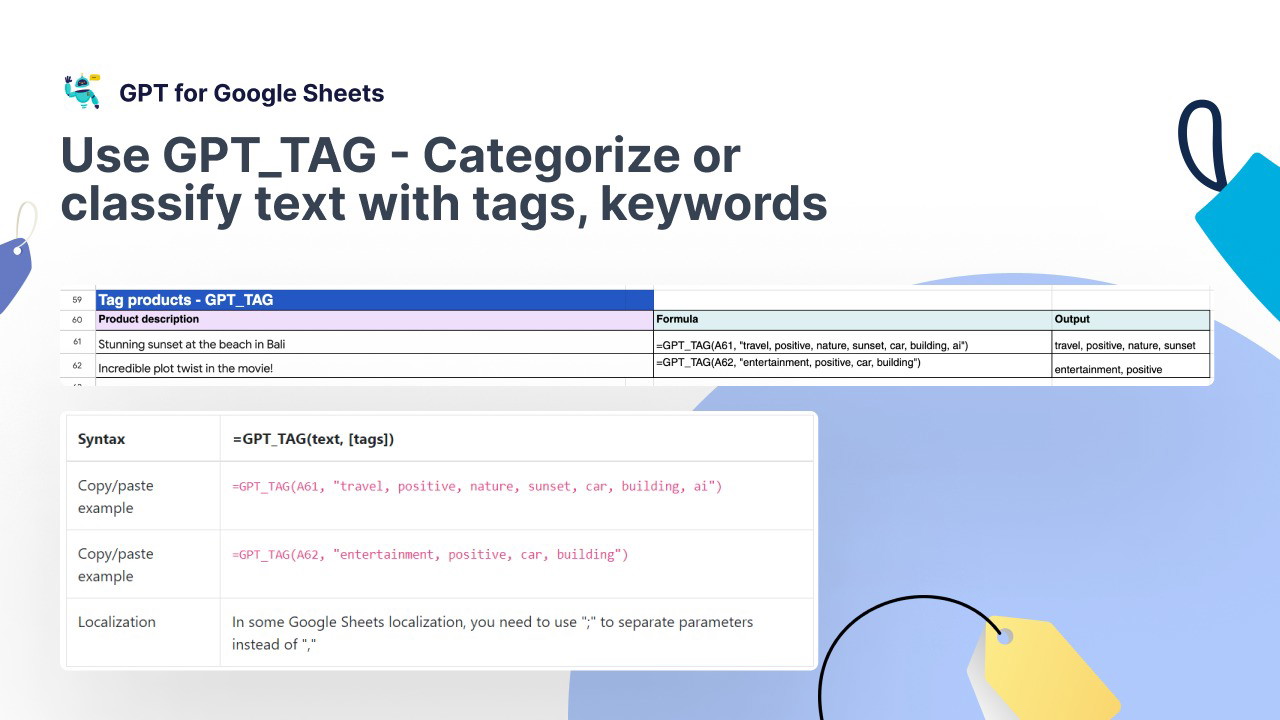Click the GPT for Google Sheets title

pyautogui.click(x=251, y=93)
